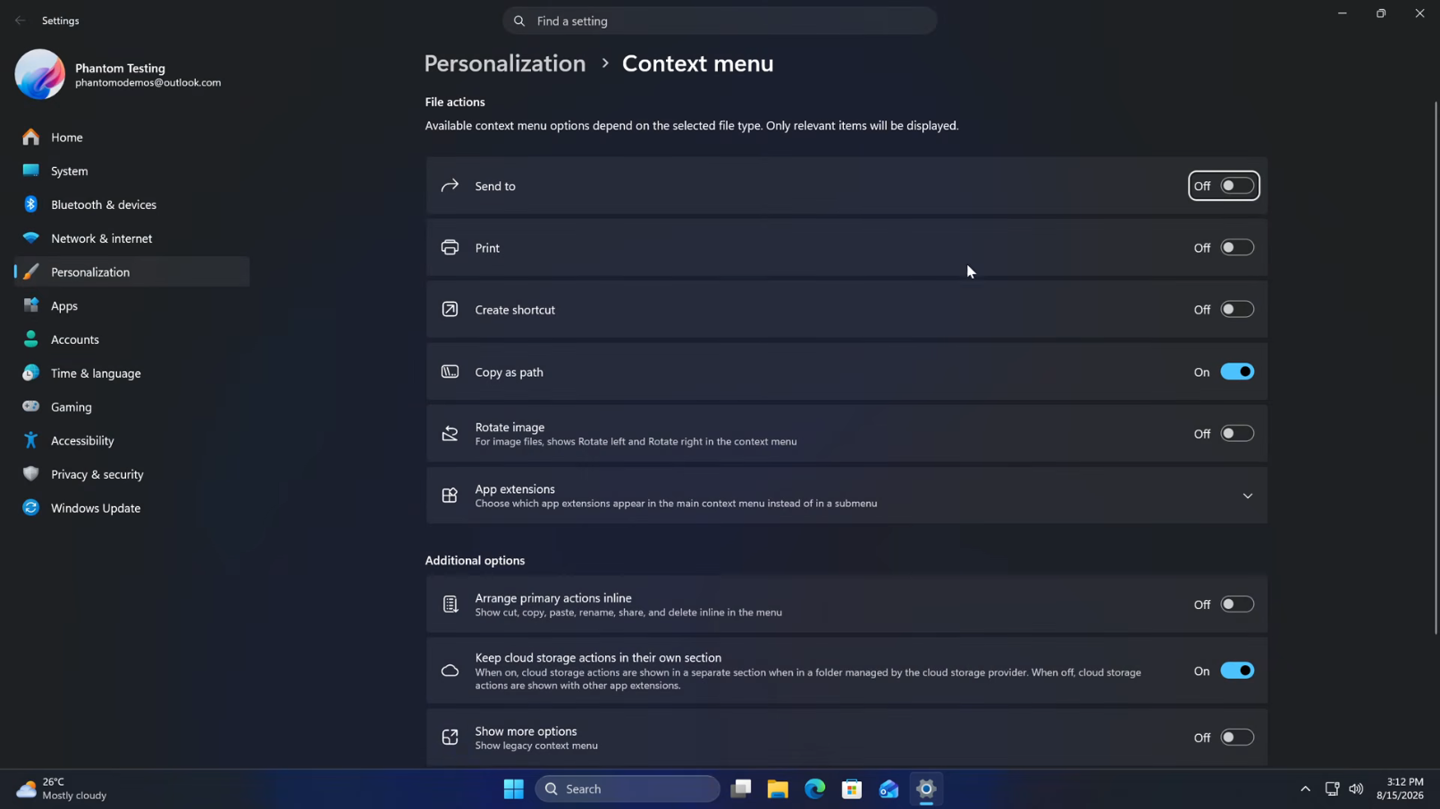This screenshot has width=1440, height=809.
Task: Open Microsoft Store from taskbar
Action: [x=852, y=789]
